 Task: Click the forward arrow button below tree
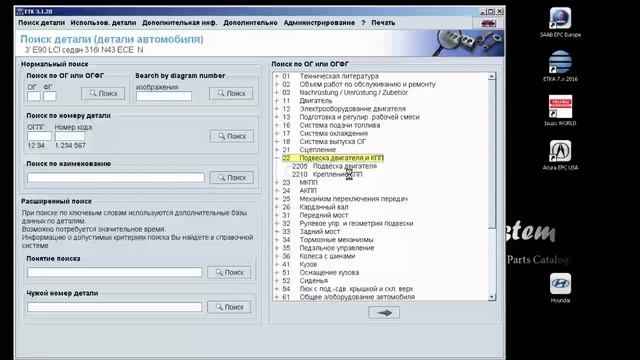click(384, 313)
